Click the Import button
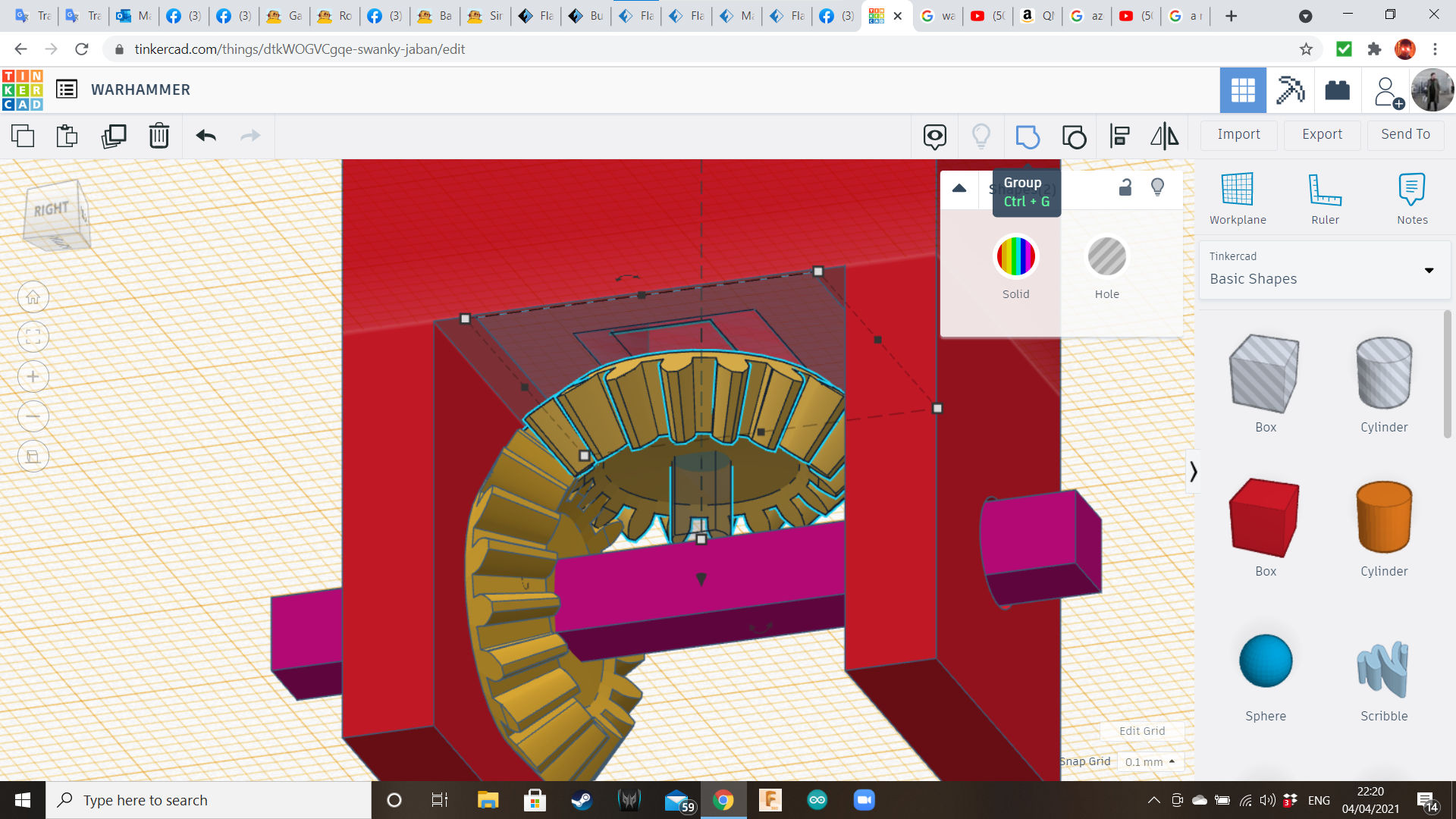The height and width of the screenshot is (819, 1456). point(1238,134)
